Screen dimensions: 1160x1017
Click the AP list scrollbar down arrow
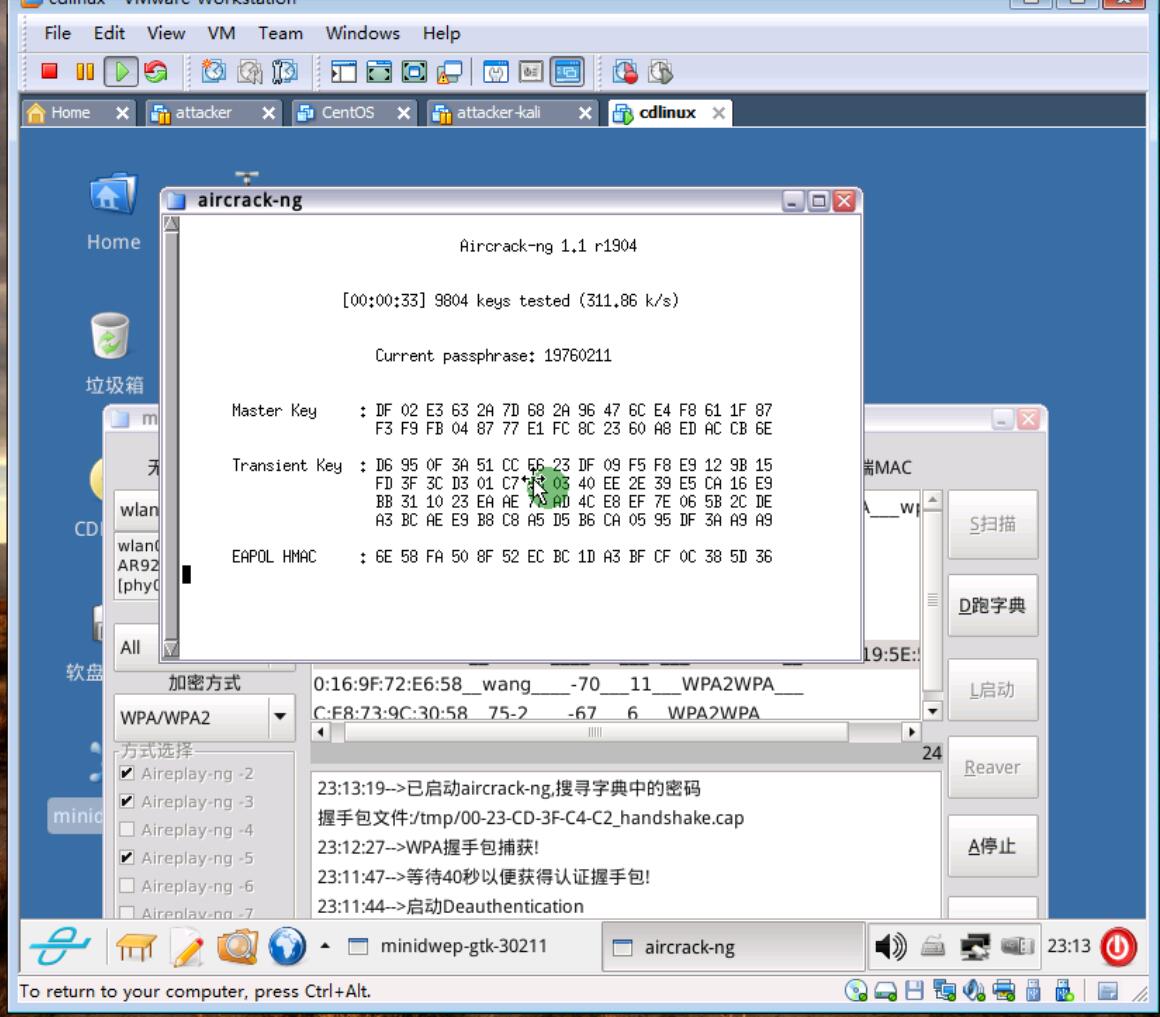932,711
